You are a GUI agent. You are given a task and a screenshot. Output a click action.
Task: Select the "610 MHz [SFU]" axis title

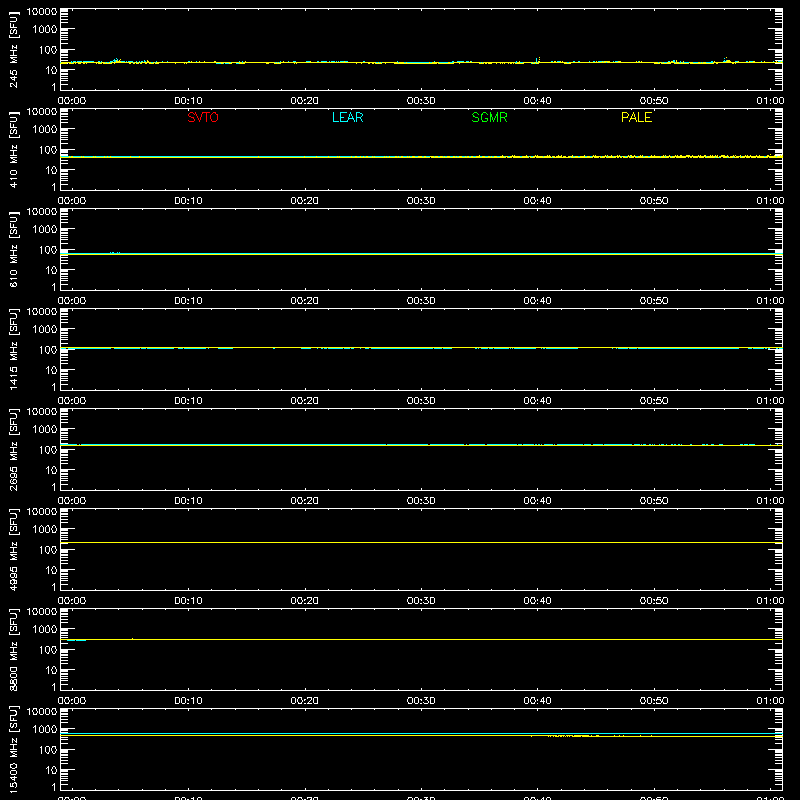pos(13,249)
